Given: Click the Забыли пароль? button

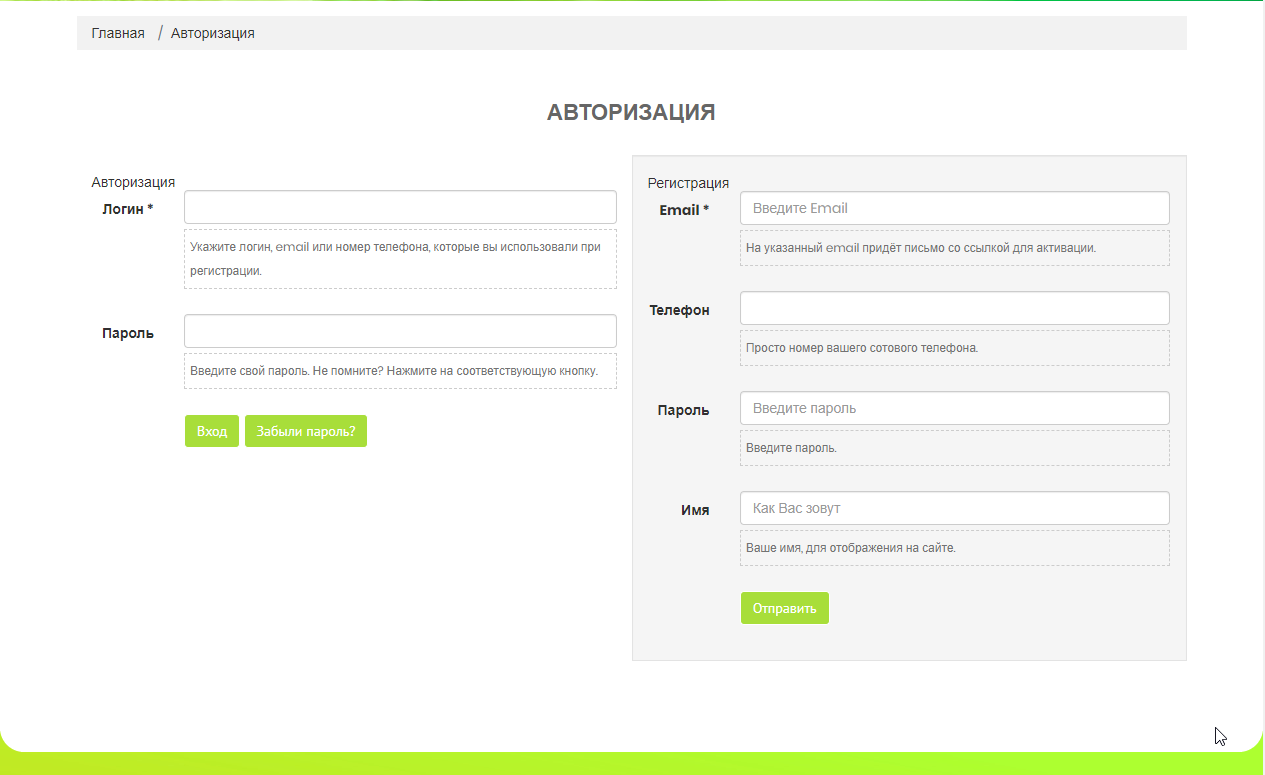Looking at the screenshot, I should [305, 431].
